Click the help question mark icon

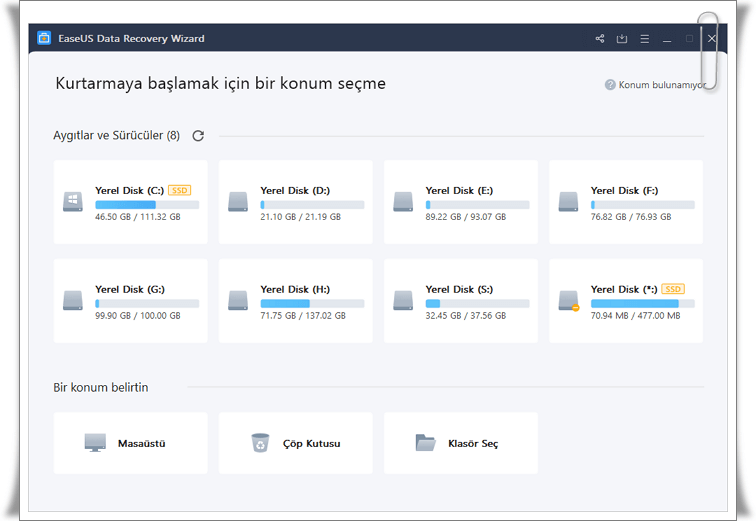coord(610,85)
